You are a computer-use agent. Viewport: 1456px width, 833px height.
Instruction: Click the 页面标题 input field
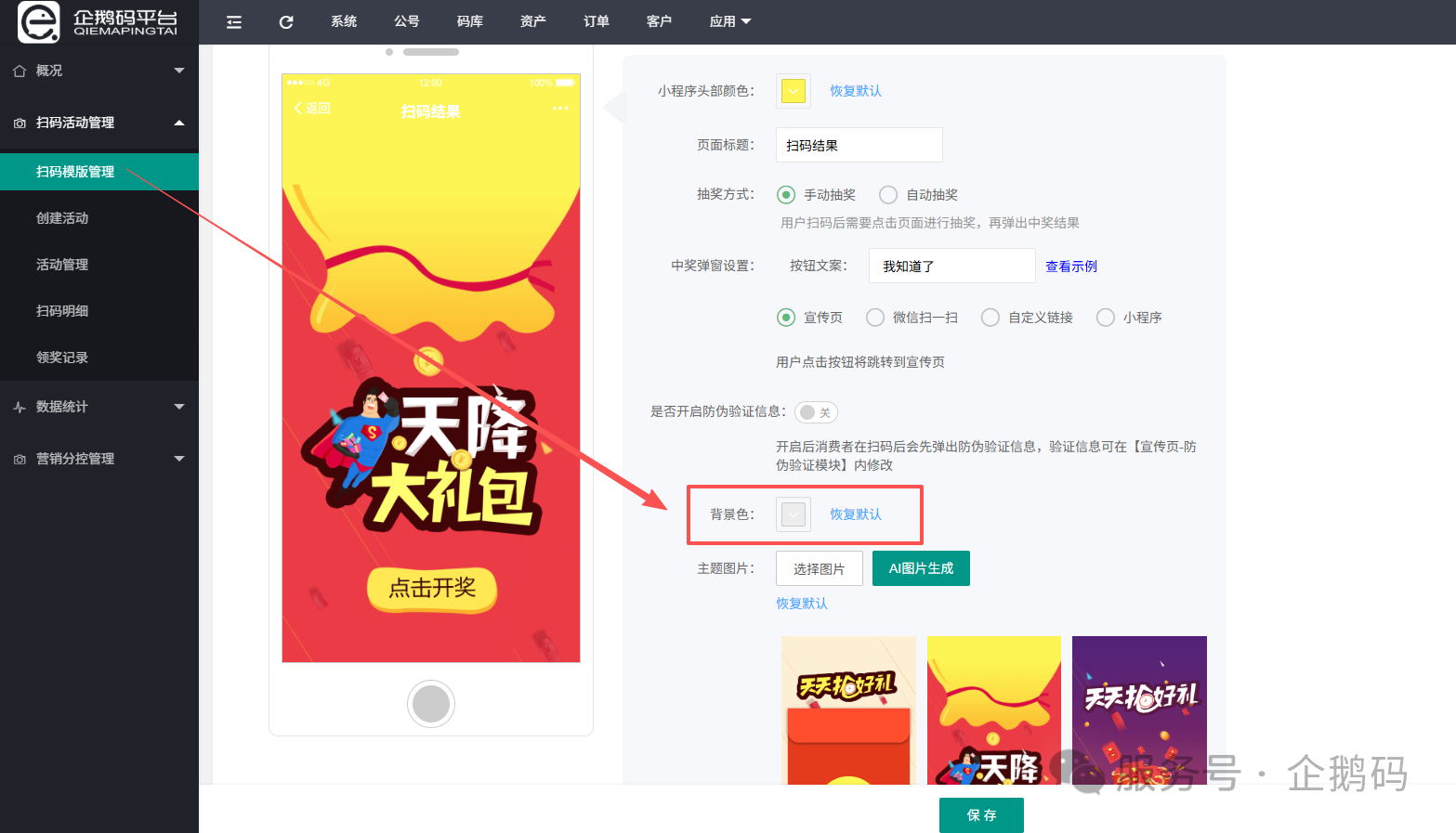click(x=859, y=145)
